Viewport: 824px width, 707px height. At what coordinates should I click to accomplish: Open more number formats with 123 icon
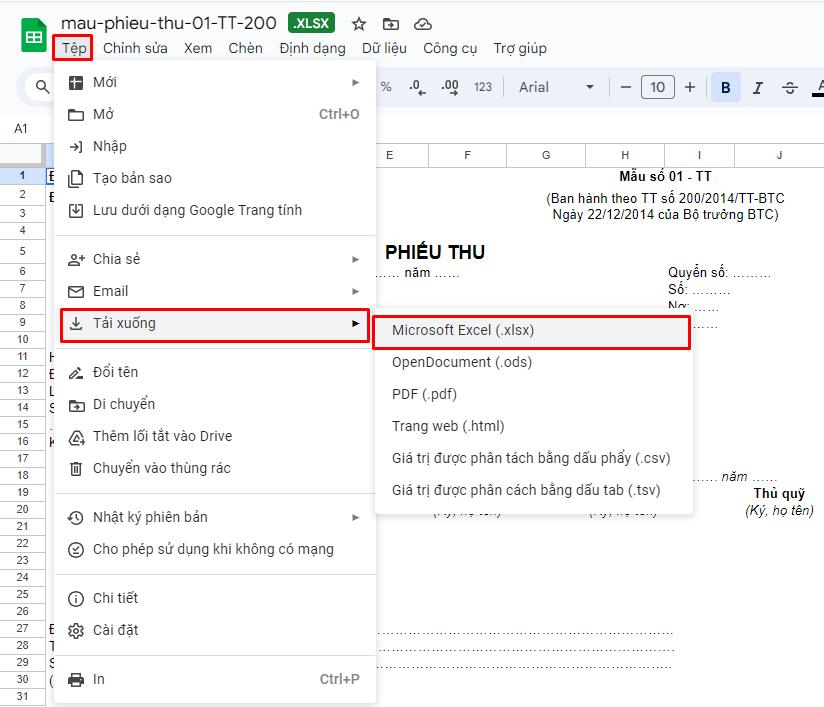point(482,87)
